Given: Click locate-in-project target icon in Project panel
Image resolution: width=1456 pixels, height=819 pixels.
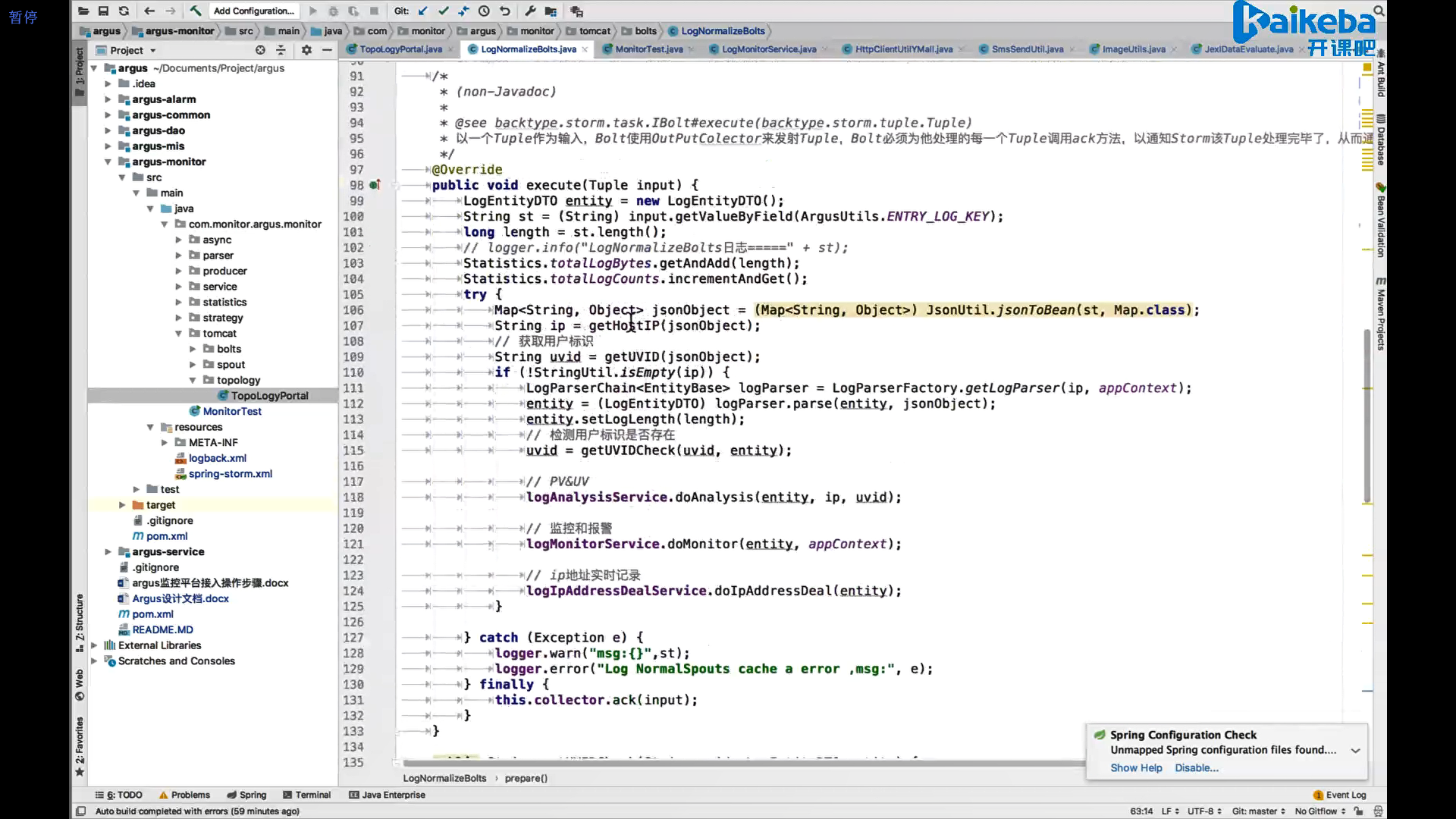Looking at the screenshot, I should 260,50.
